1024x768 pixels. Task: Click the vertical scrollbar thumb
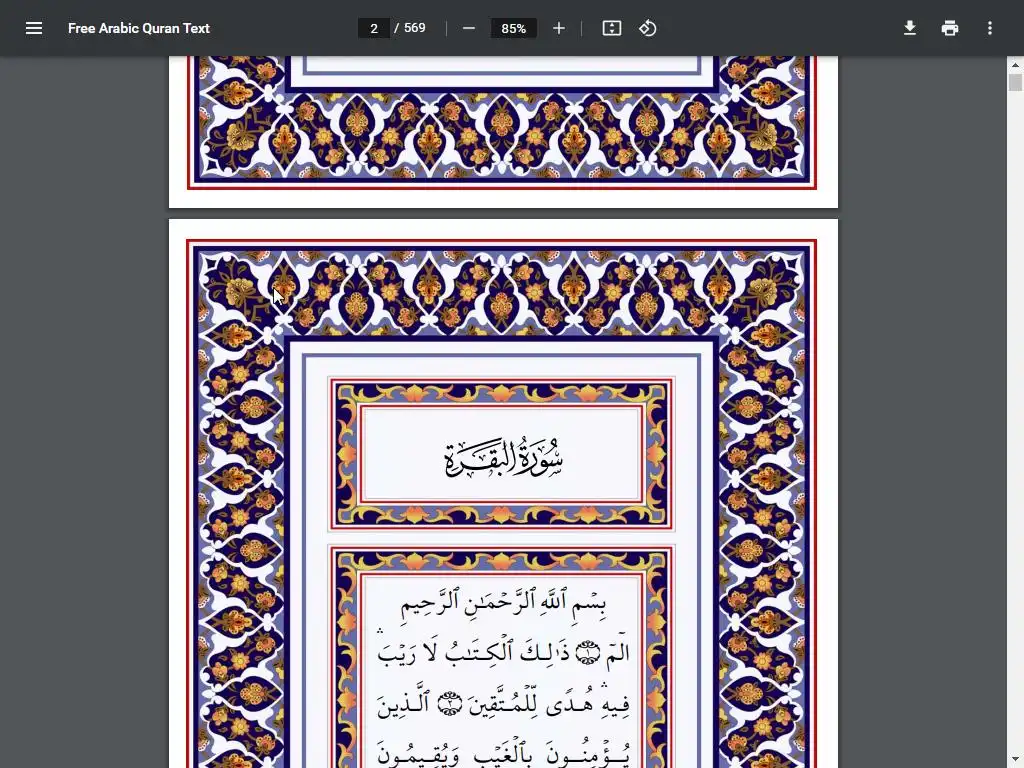point(1015,82)
